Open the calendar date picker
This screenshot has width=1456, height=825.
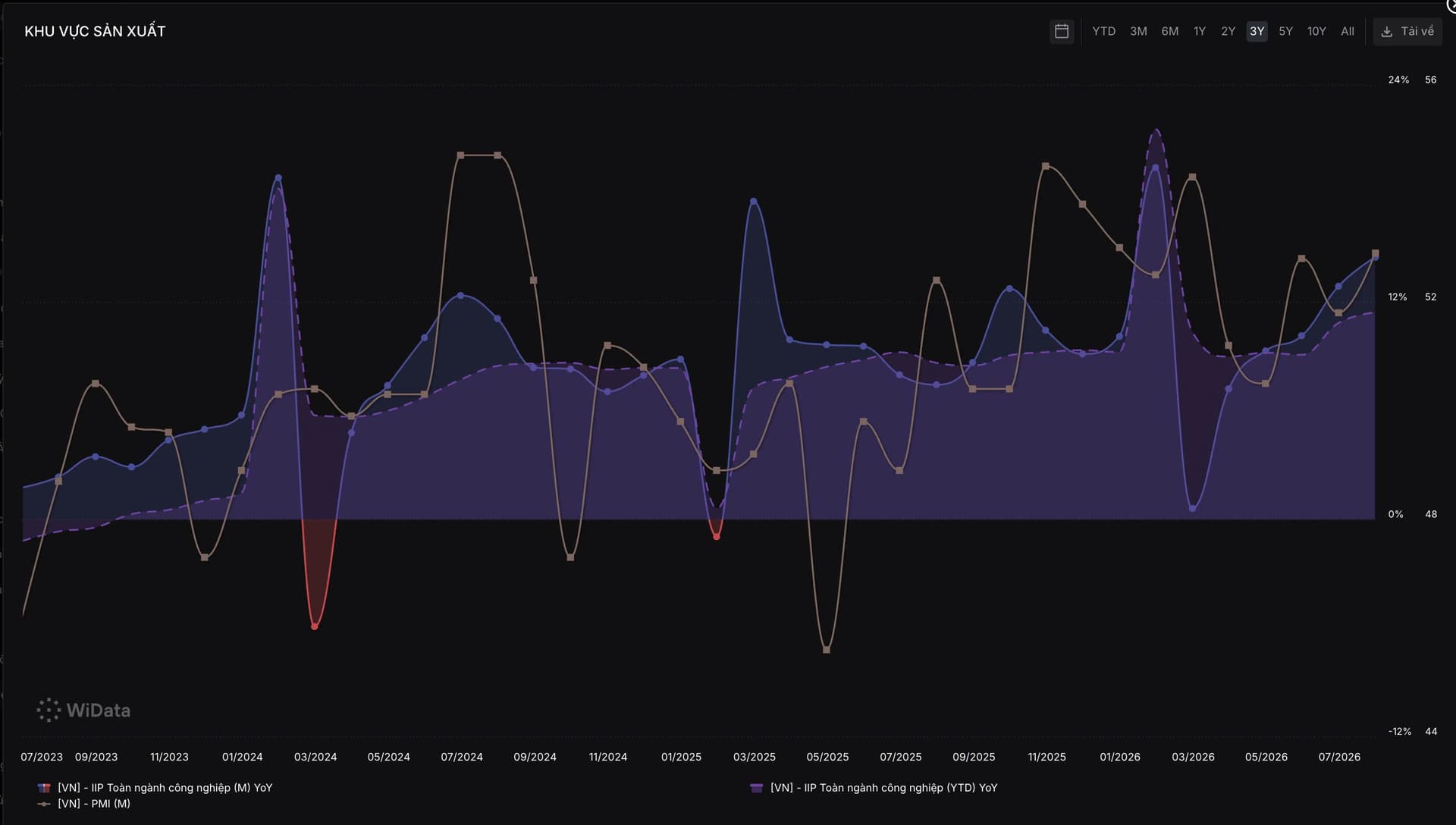(x=1062, y=31)
